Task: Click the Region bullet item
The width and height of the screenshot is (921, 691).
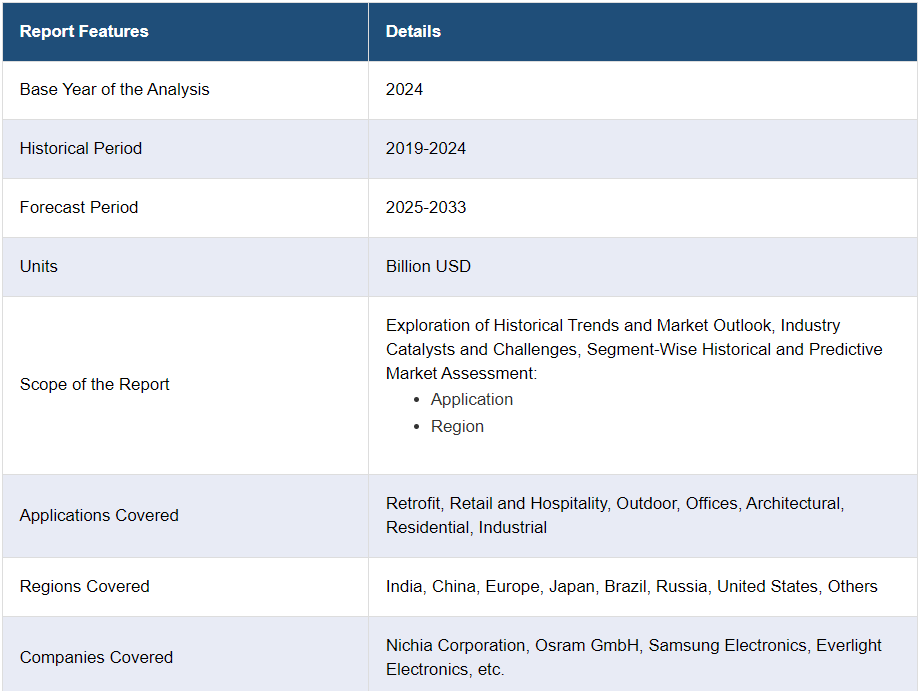Action: (457, 426)
